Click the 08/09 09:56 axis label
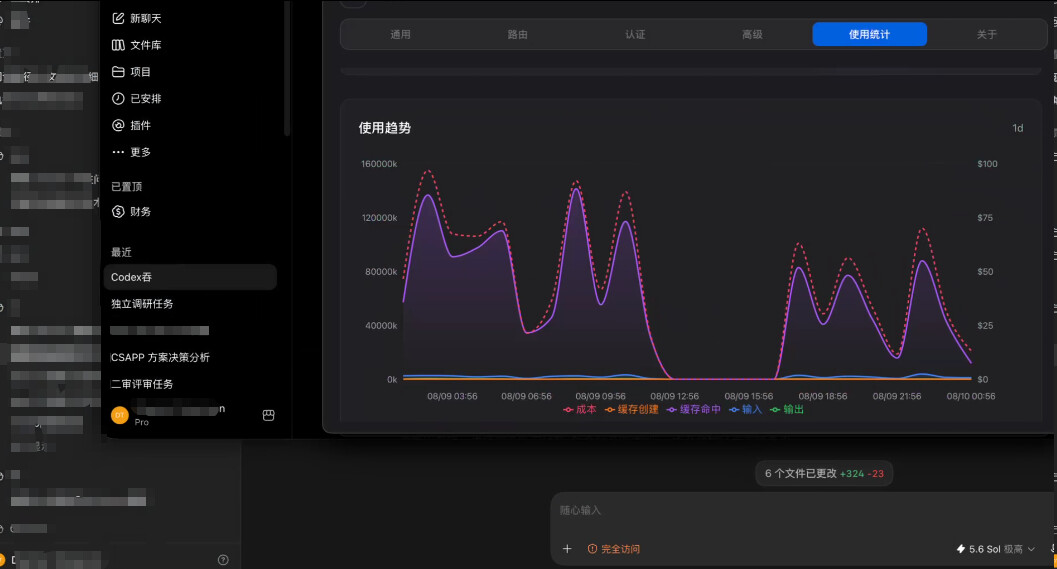 coord(601,396)
